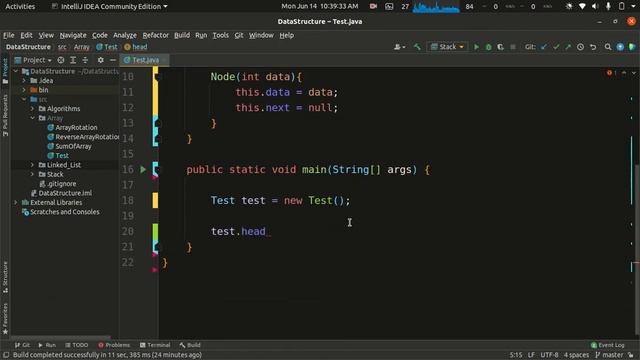
Task: Open the Run tool window button
Action: pyautogui.click(x=47, y=345)
